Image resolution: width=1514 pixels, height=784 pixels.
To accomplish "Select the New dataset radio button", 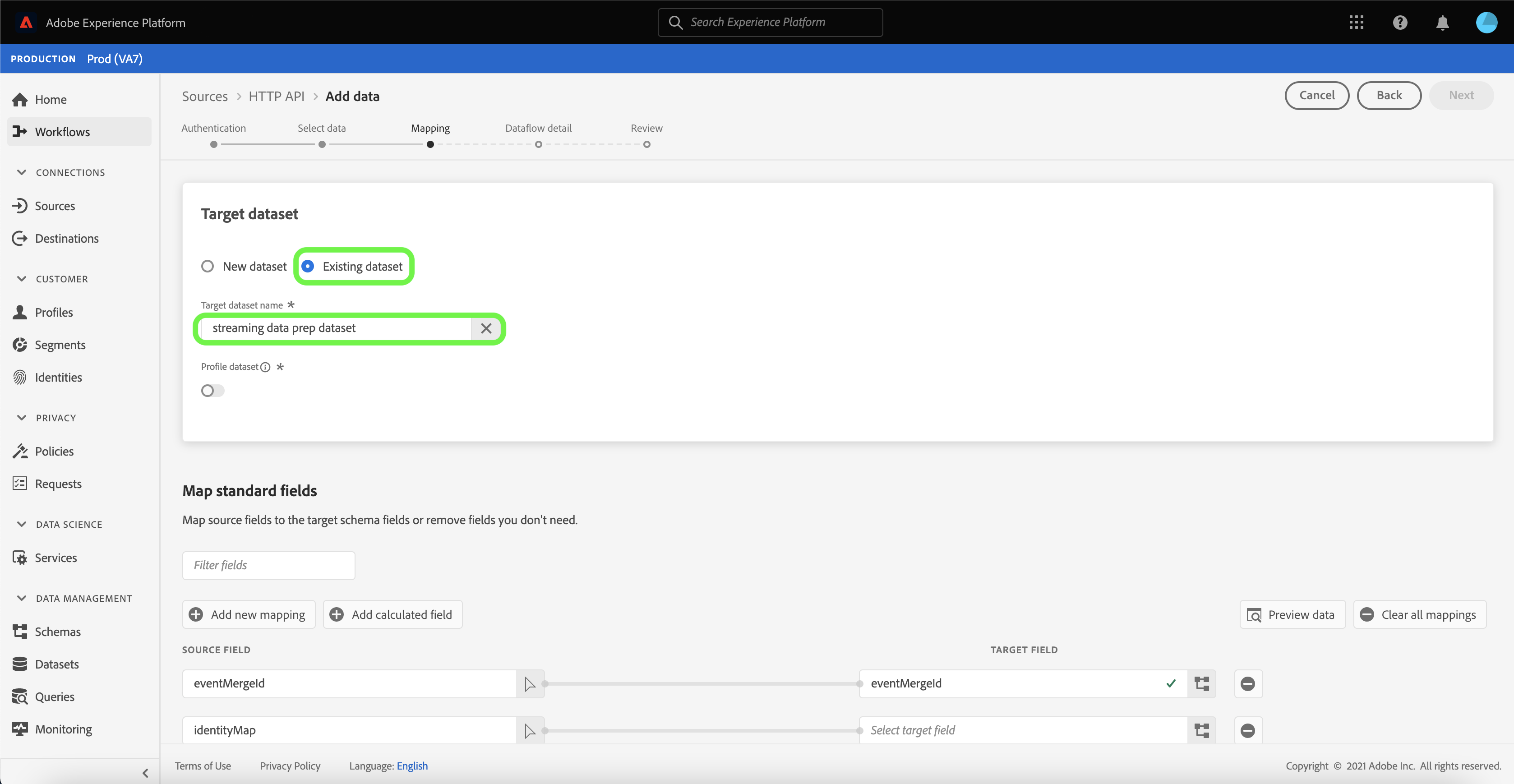I will point(208,266).
